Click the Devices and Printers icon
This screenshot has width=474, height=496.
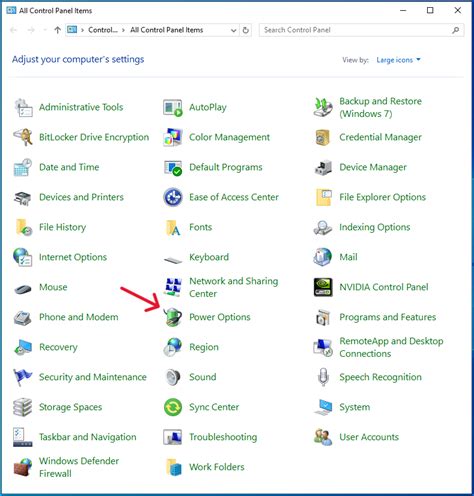23,198
